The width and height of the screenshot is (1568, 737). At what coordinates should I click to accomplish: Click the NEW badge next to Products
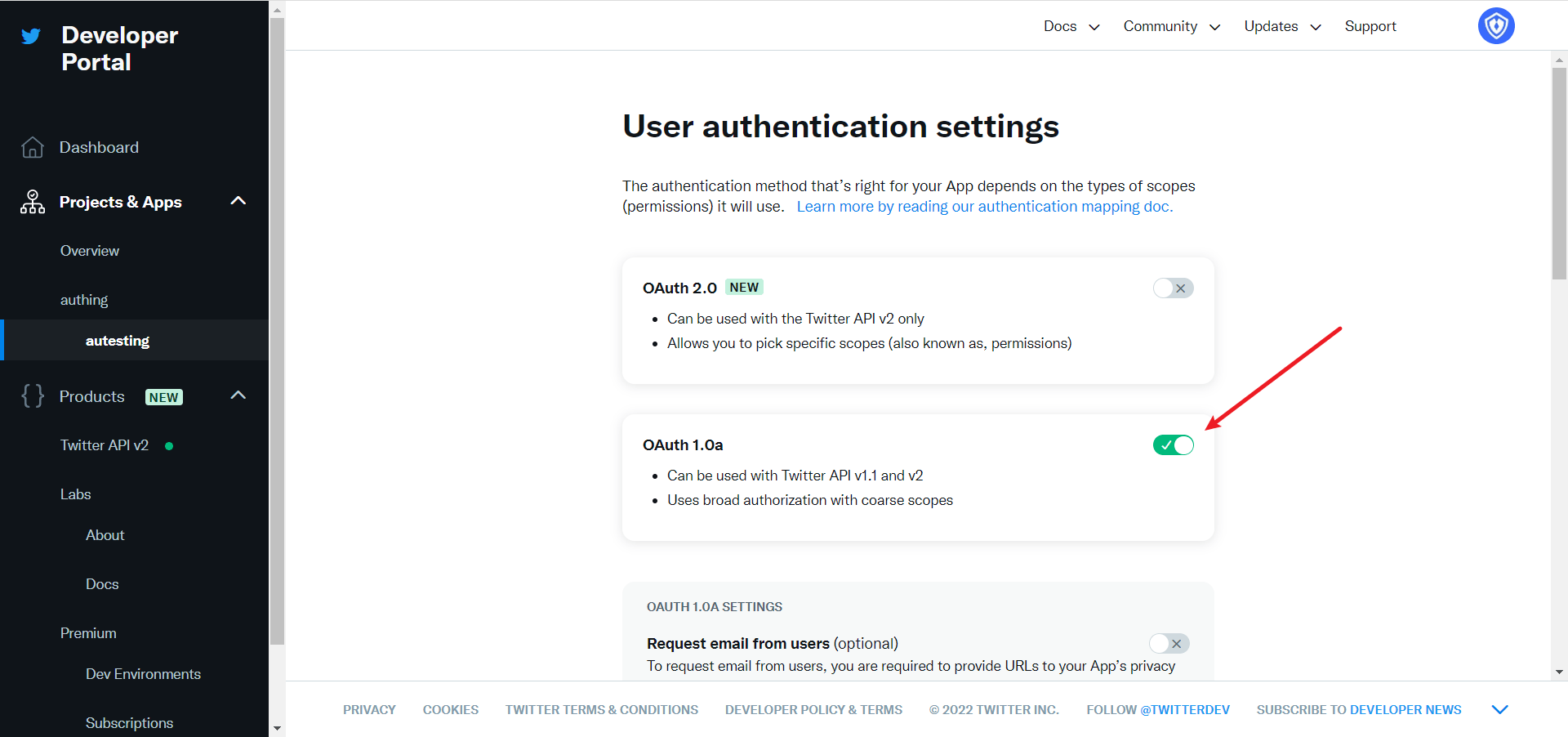[x=163, y=397]
